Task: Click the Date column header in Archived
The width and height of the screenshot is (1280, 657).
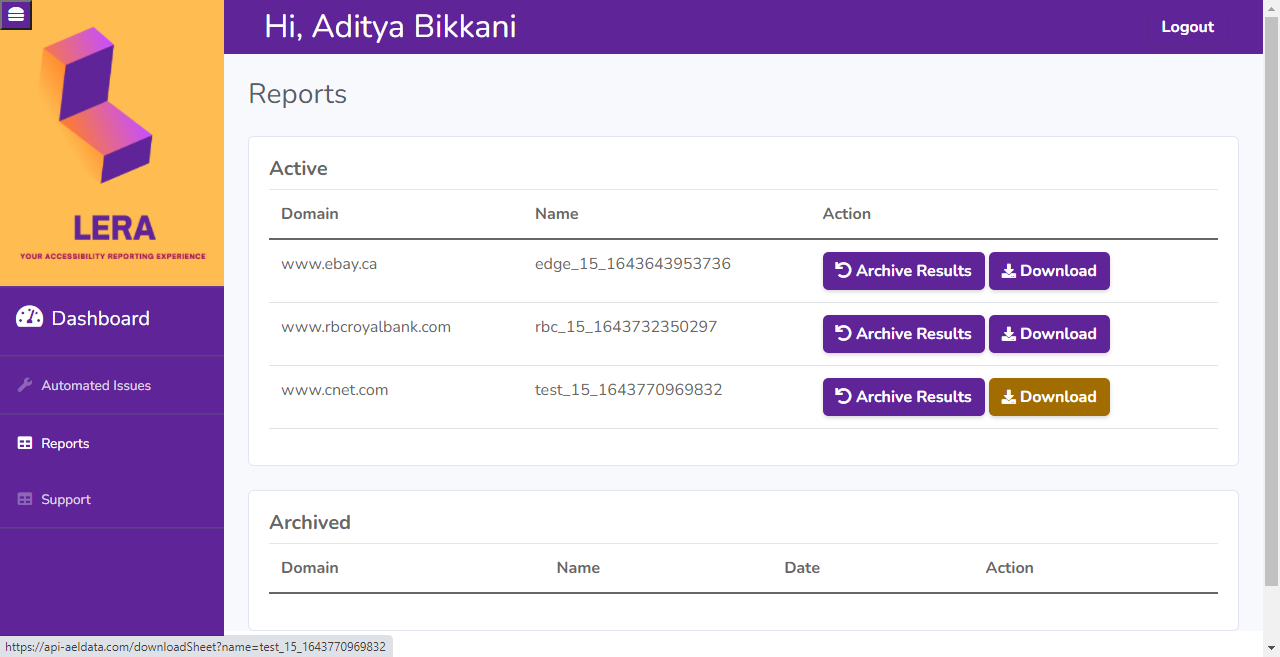Action: 802,568
